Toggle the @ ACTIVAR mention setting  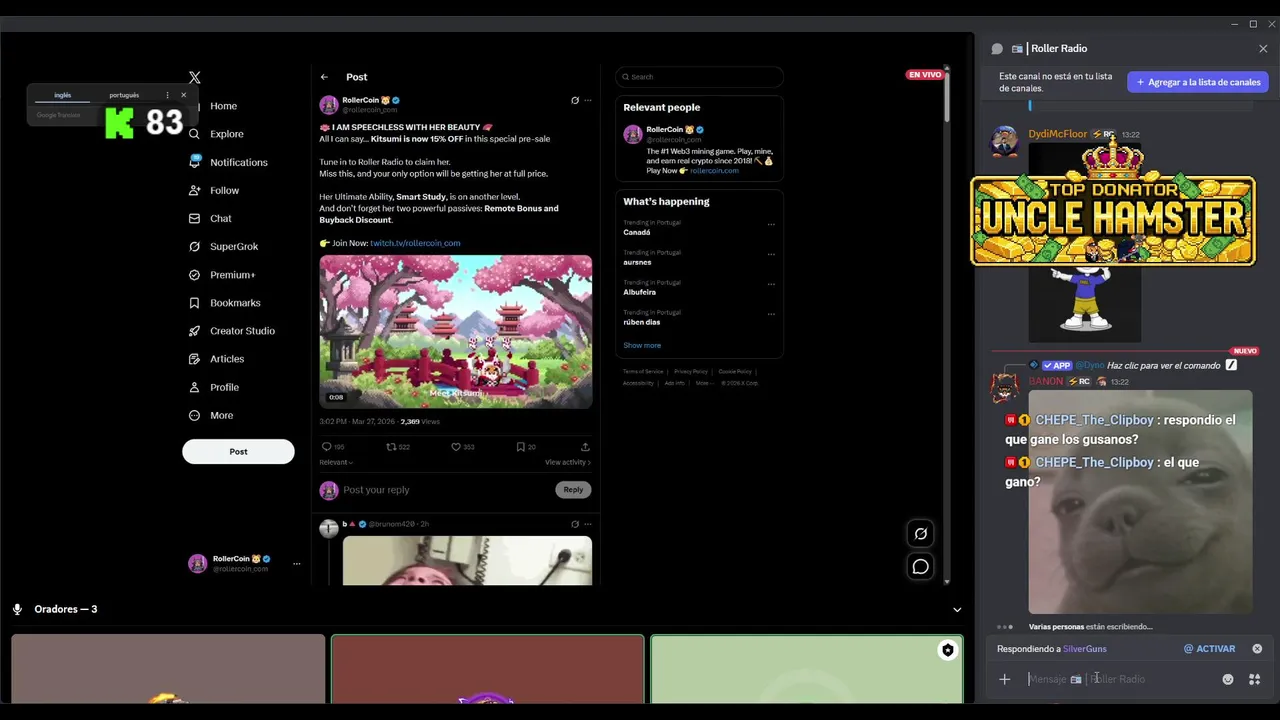point(1209,649)
